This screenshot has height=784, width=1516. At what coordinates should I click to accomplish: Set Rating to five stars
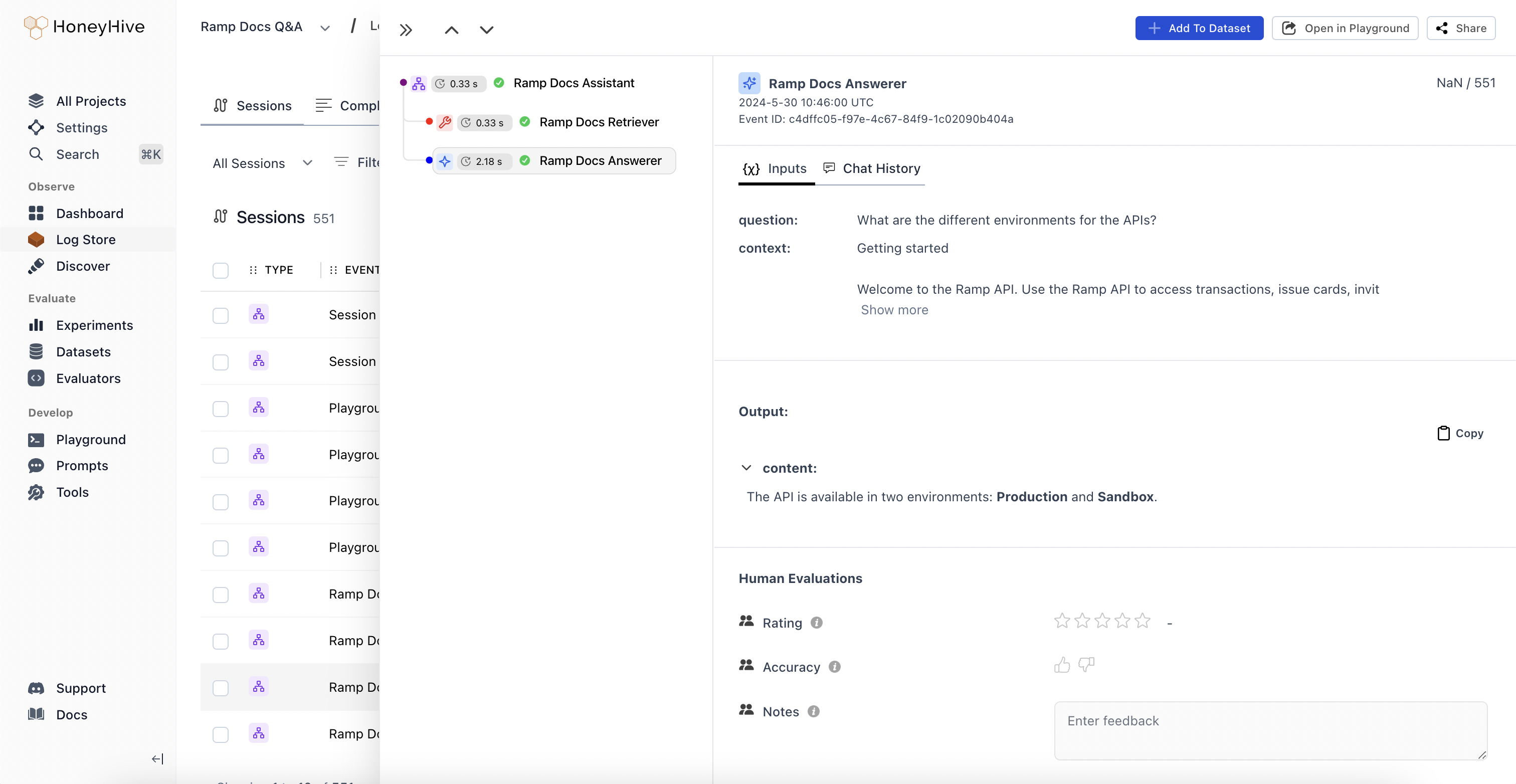point(1143,621)
